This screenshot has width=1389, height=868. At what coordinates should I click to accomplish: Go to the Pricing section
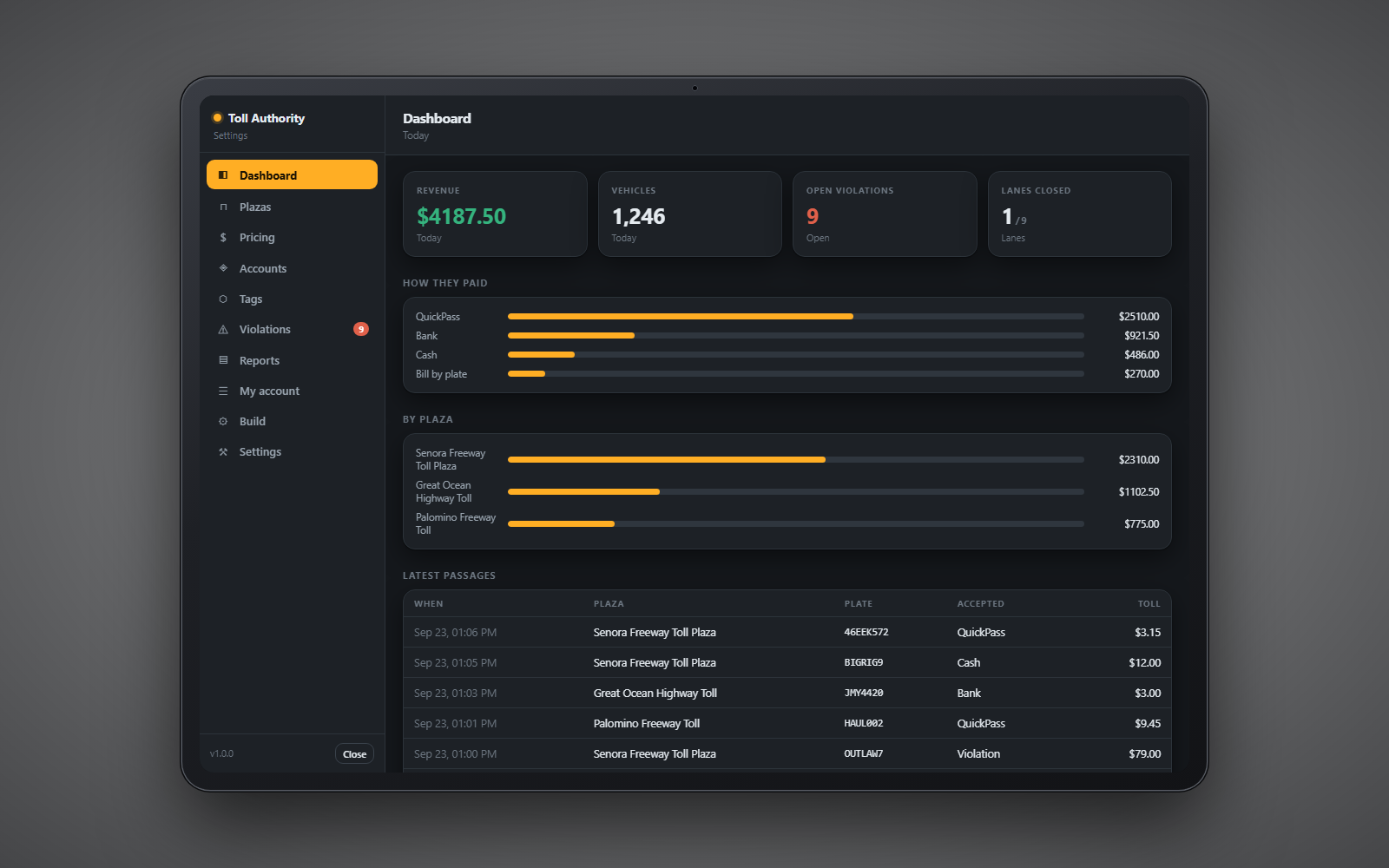[x=292, y=237]
